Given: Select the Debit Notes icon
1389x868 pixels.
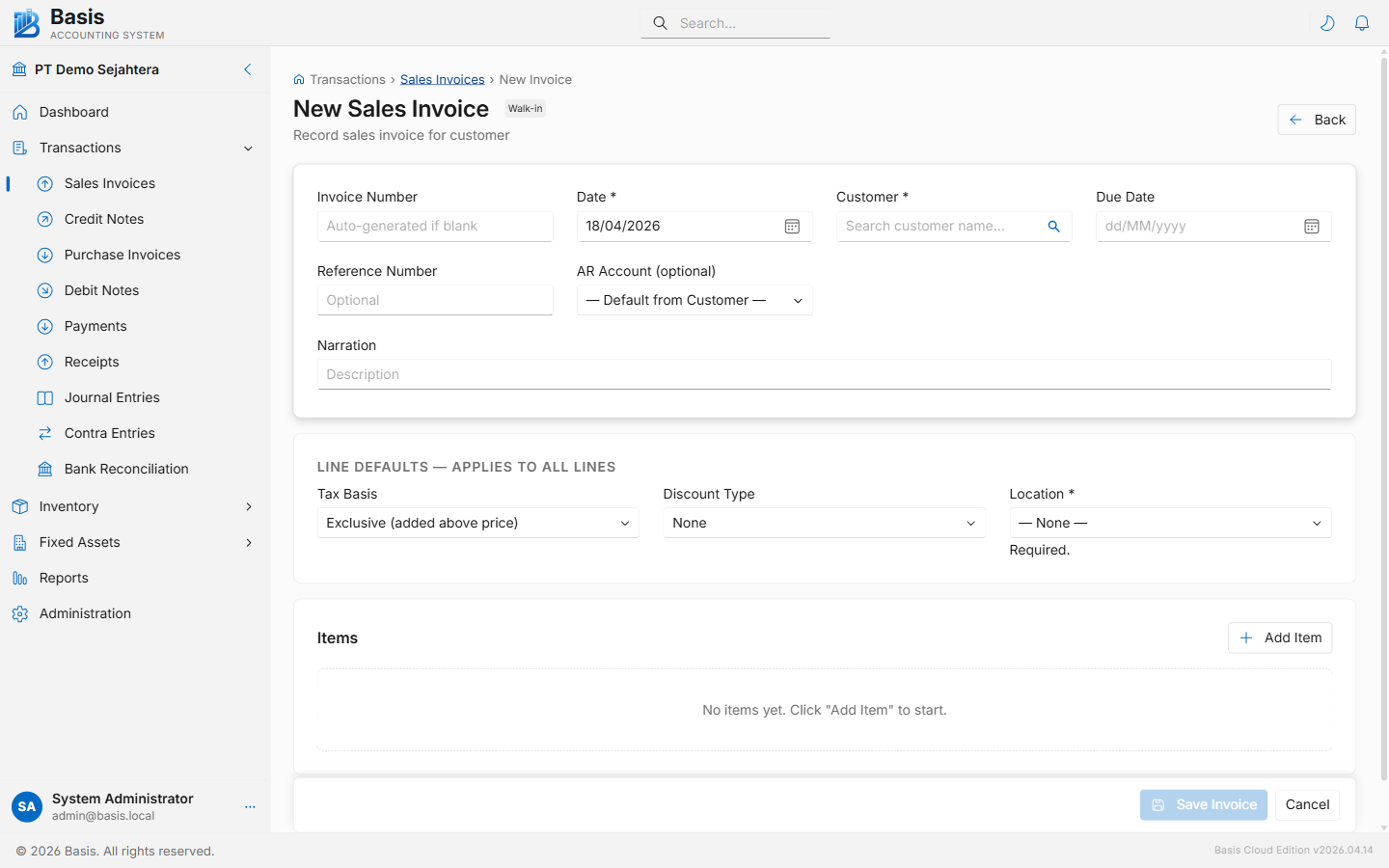Looking at the screenshot, I should click(45, 290).
